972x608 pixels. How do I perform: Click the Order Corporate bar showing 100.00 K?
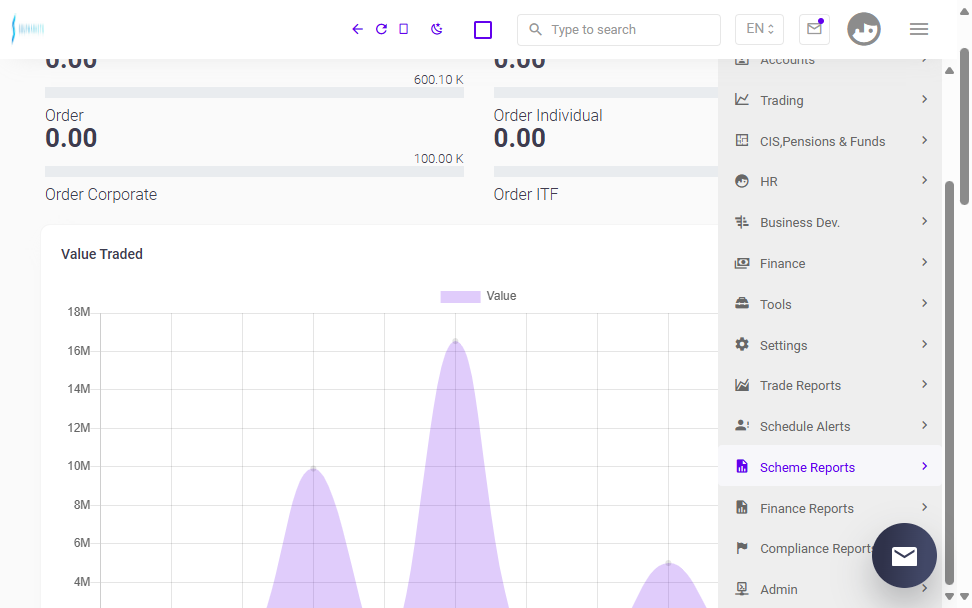tap(254, 171)
